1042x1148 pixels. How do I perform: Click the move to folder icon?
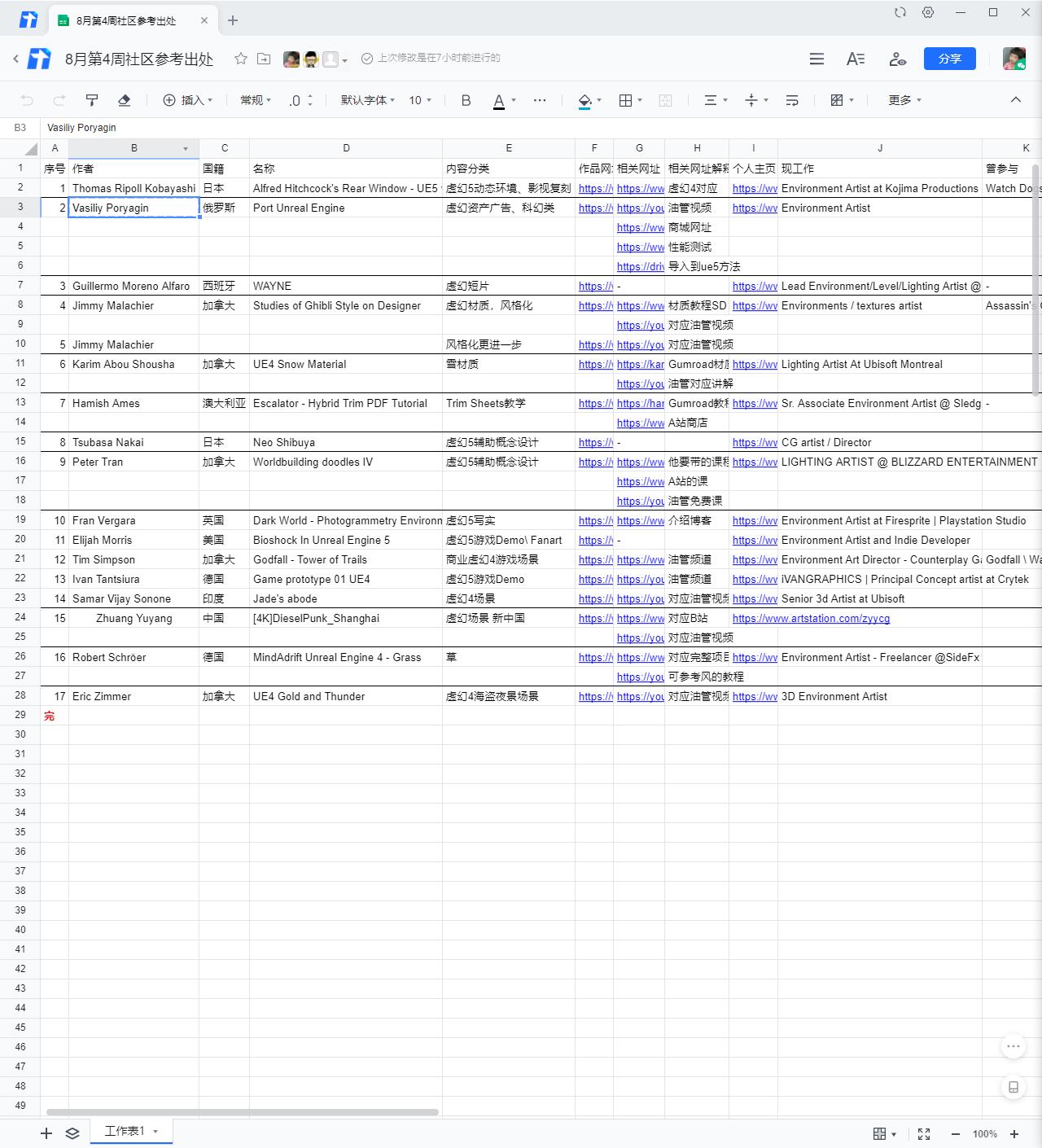point(264,59)
